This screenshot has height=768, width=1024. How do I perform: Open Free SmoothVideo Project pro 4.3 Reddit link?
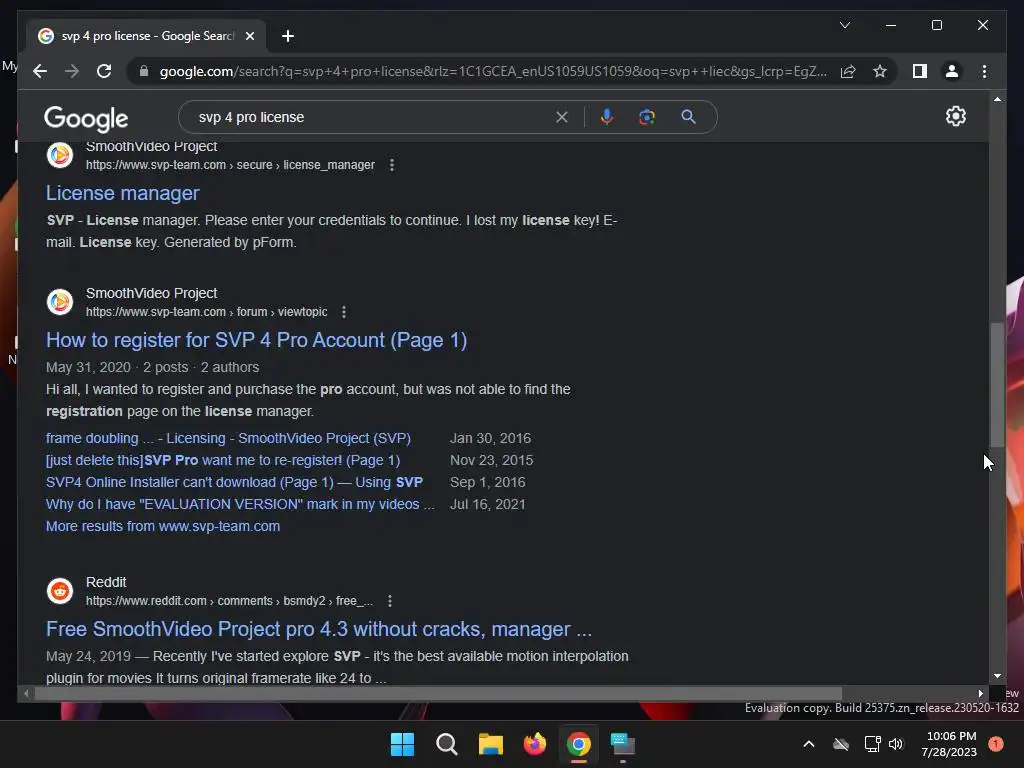pyautogui.click(x=319, y=629)
